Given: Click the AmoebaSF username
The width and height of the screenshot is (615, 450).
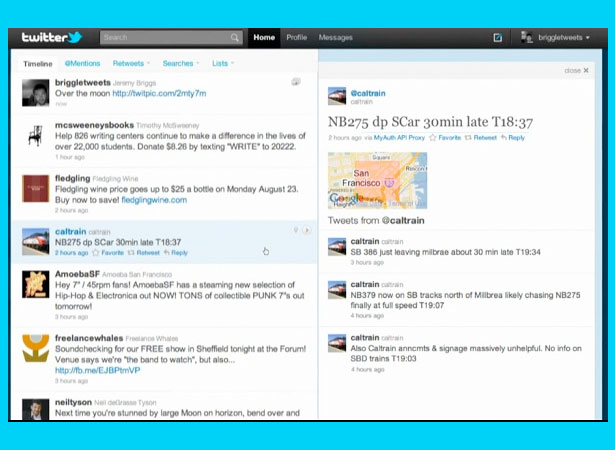Looking at the screenshot, I should pos(77,274).
